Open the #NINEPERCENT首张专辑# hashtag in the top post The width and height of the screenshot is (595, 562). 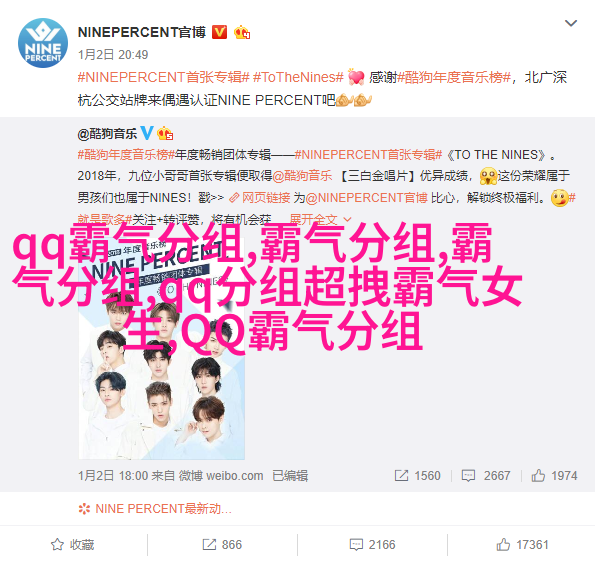point(164,77)
